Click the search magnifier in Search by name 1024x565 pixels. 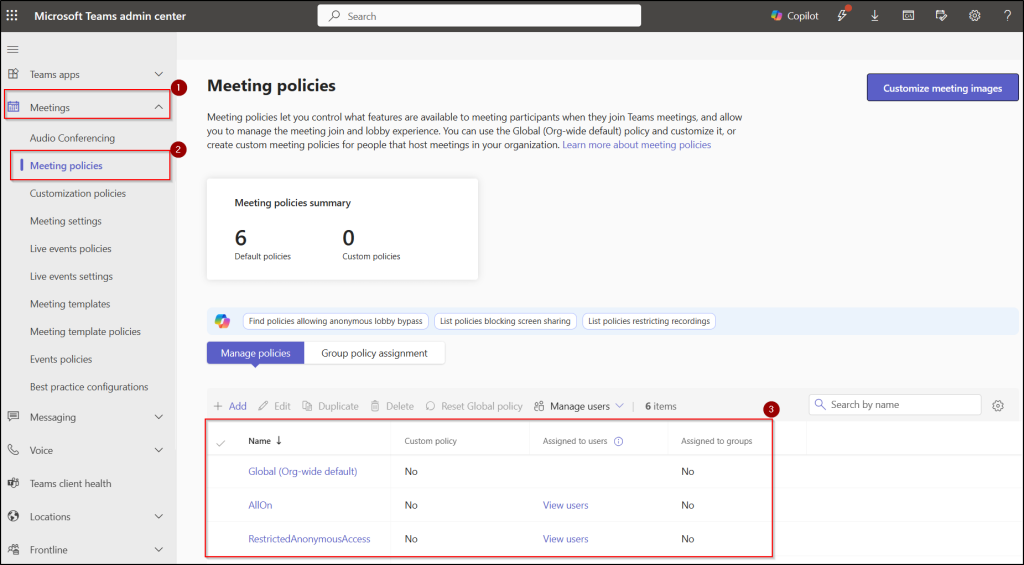pyautogui.click(x=820, y=404)
